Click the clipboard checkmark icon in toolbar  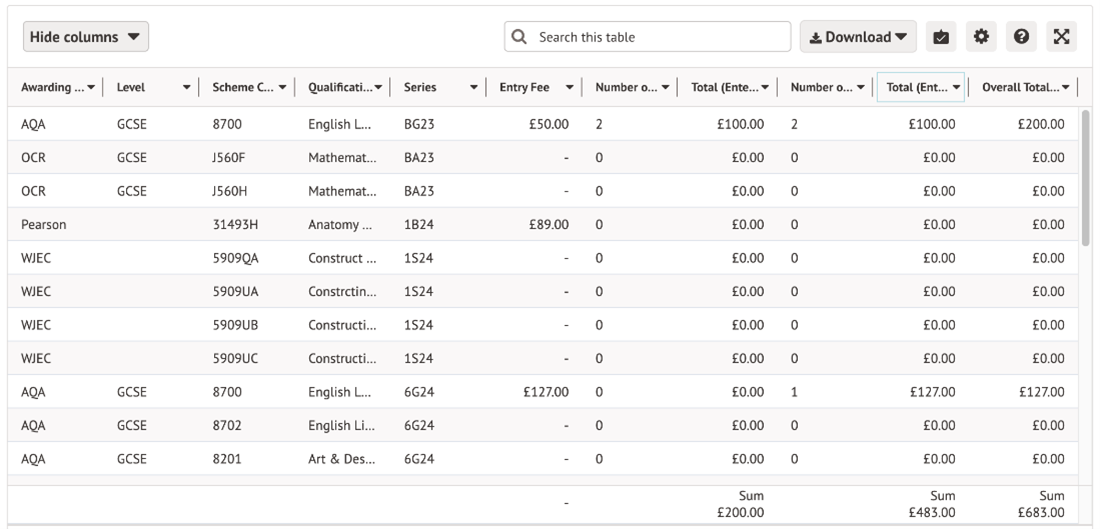pos(940,37)
